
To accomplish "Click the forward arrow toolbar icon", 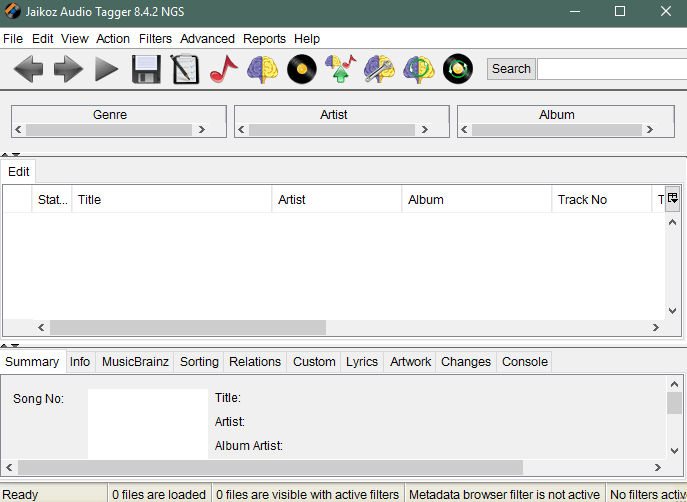I will [68, 69].
